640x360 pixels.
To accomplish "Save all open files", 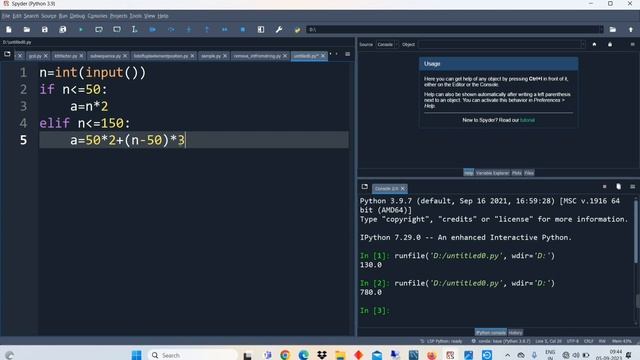I will tap(62, 29).
